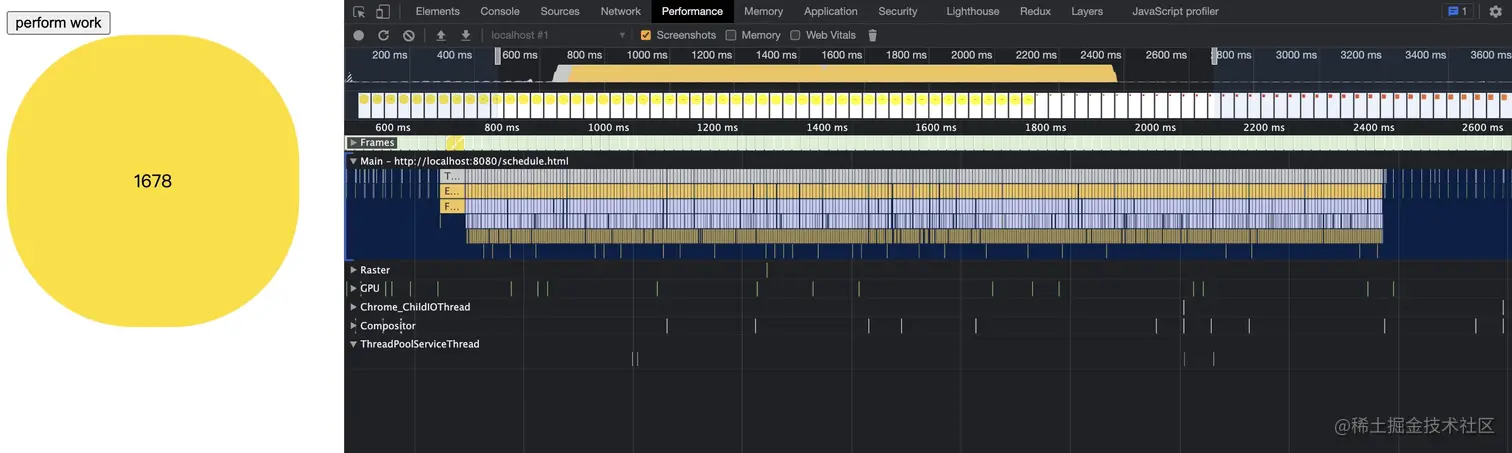Open the Sources tab
This screenshot has height=453, width=1512.
click(x=560, y=12)
